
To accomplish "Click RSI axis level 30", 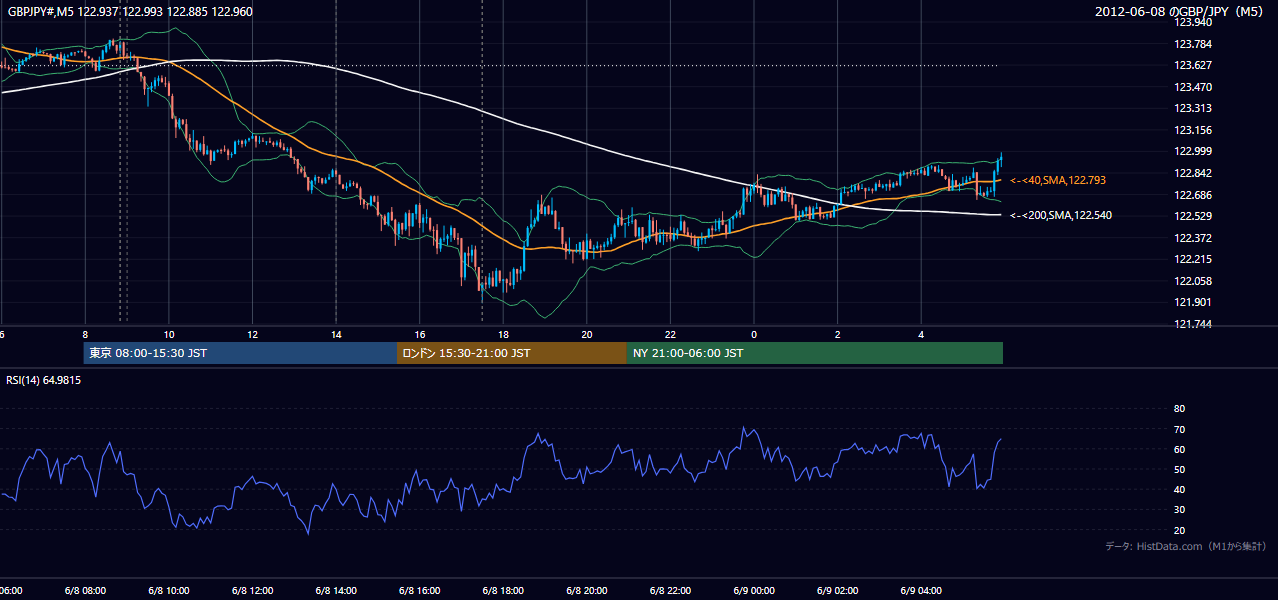I will 1179,510.
